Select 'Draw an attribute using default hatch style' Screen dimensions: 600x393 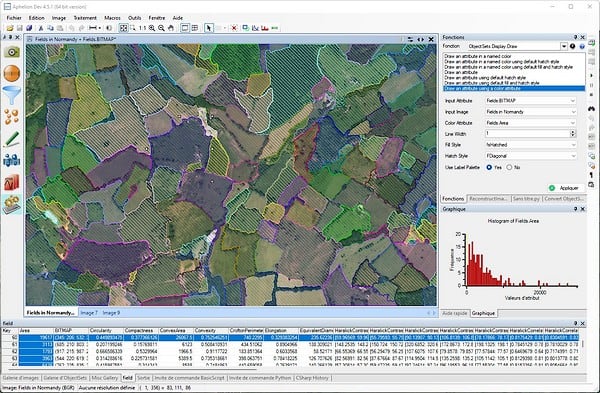(x=485, y=78)
